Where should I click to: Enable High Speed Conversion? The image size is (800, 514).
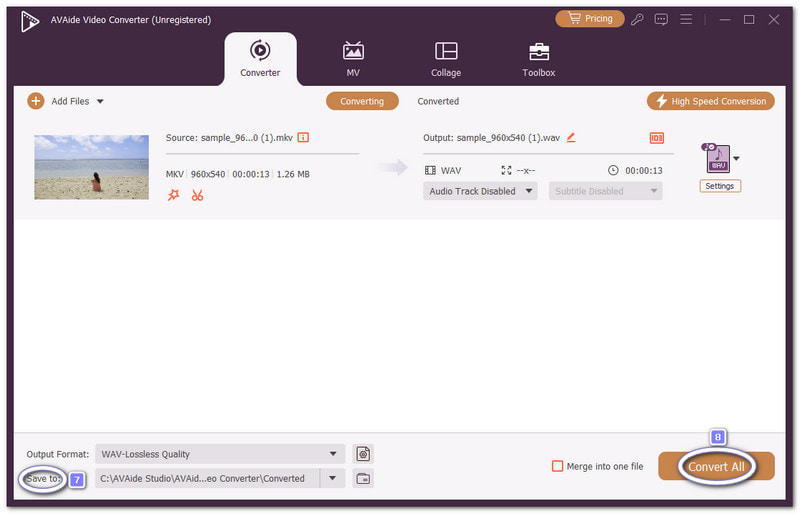[711, 101]
